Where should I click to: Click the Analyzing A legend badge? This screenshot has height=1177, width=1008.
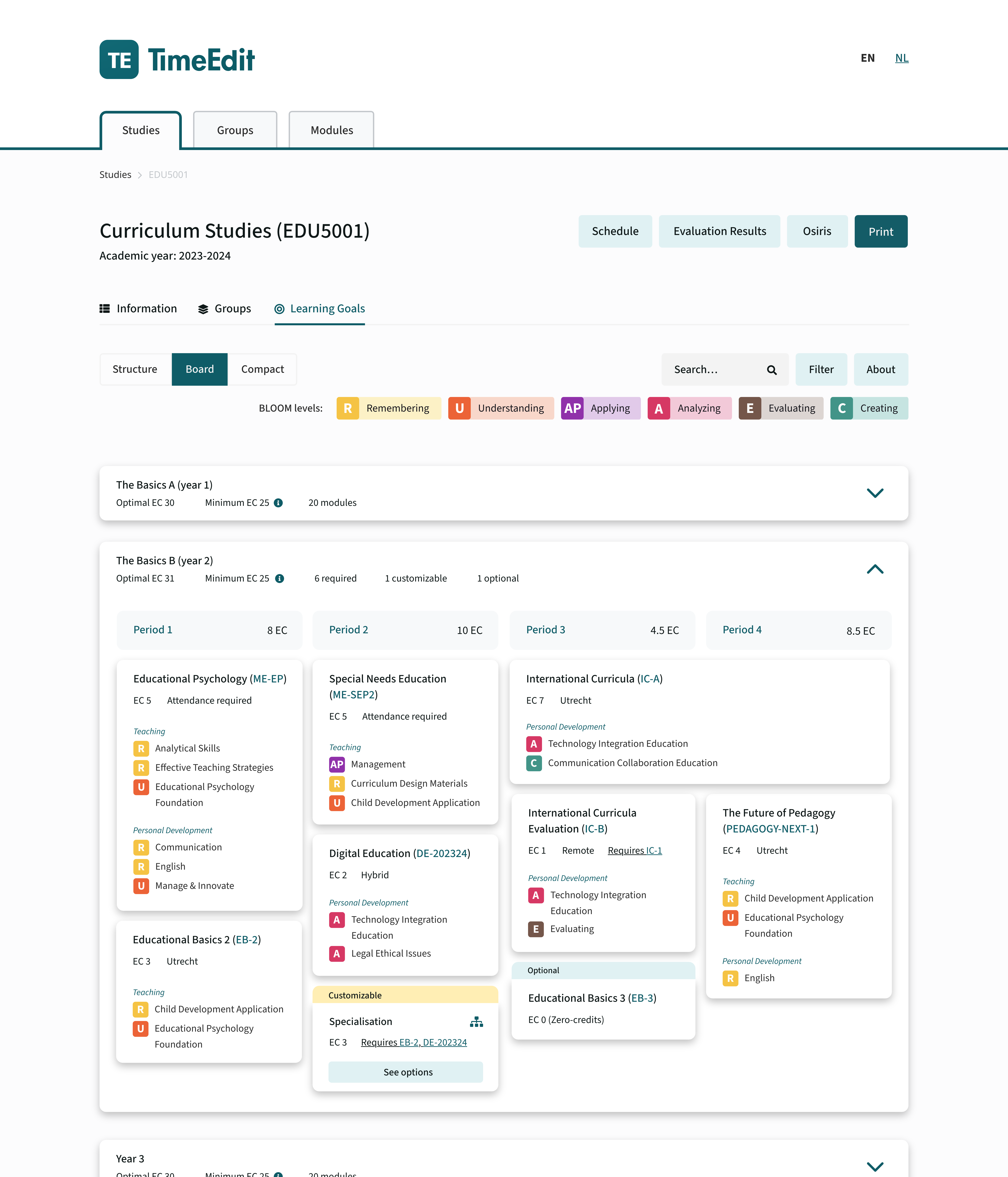click(659, 408)
